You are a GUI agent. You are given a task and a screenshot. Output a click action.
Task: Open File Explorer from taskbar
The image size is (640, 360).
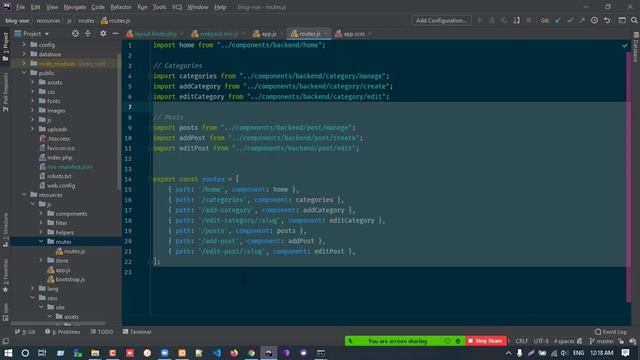point(95,353)
